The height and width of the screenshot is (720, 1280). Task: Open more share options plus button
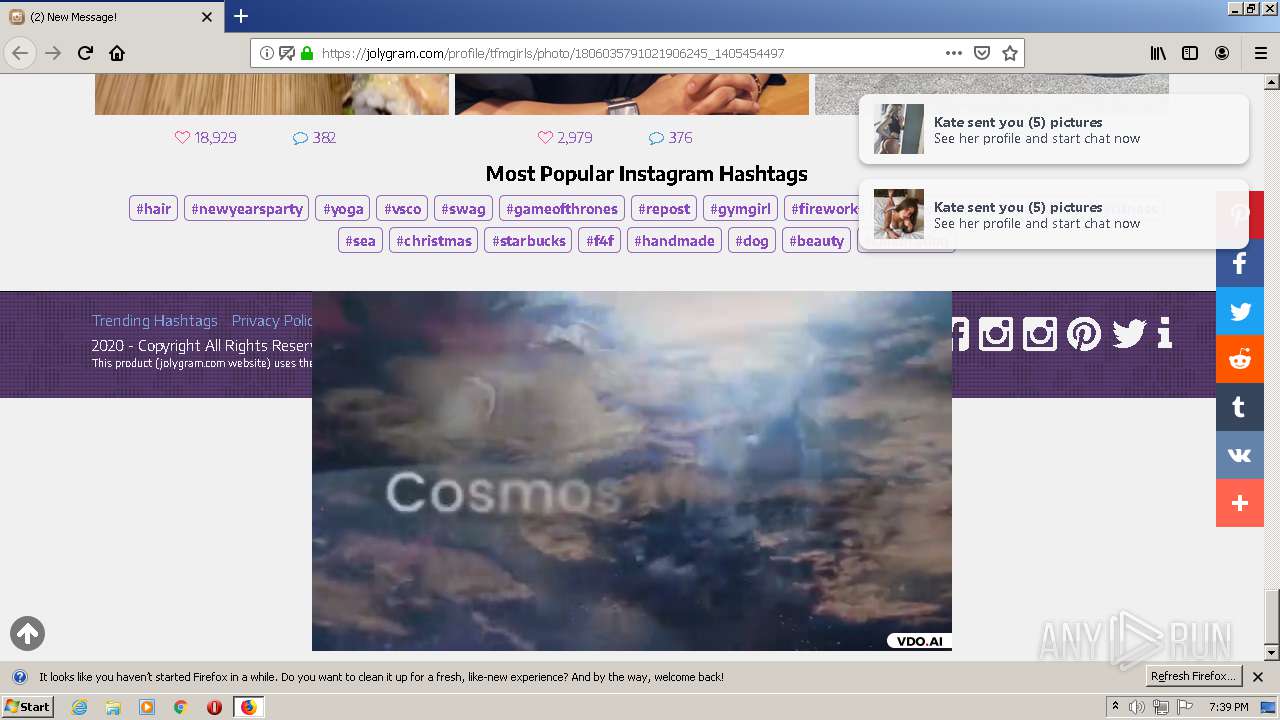1240,503
